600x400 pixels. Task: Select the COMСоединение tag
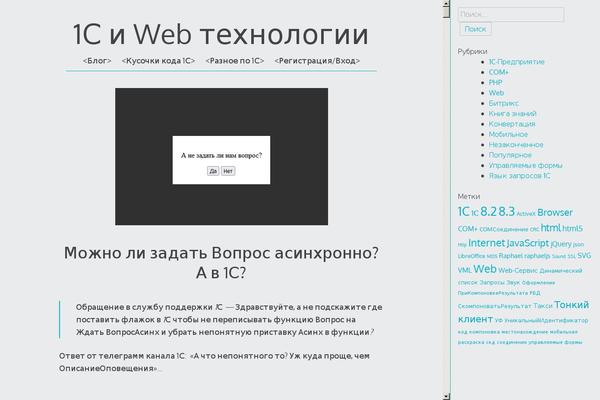[x=504, y=229]
